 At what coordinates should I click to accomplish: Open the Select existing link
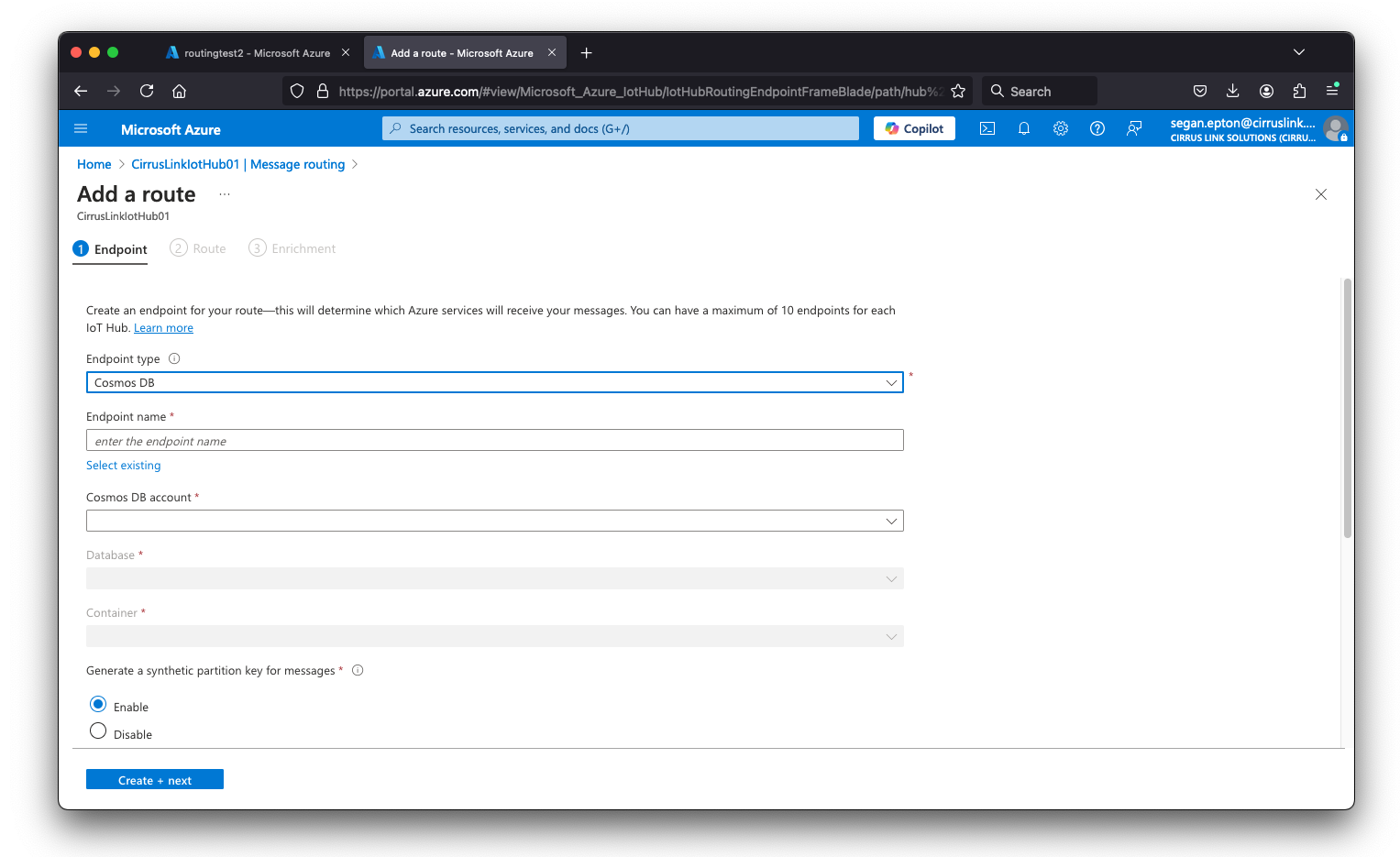124,466
